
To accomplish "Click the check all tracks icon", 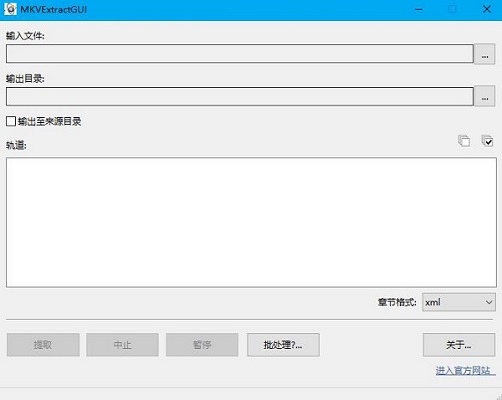I will pos(487,141).
